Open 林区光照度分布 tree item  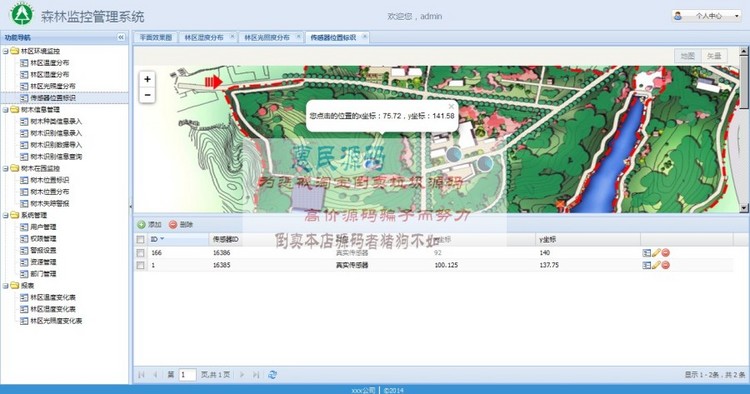(53, 86)
